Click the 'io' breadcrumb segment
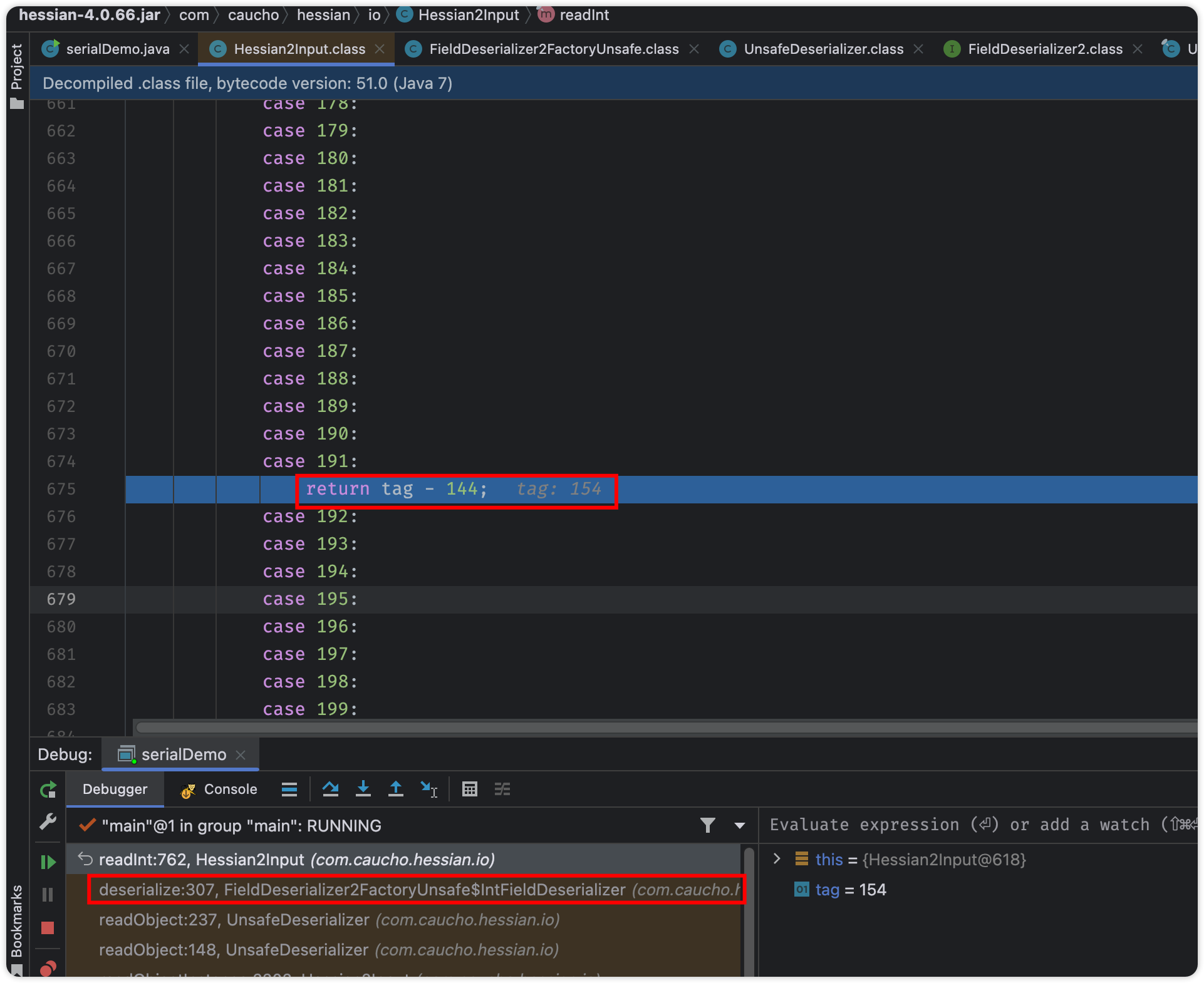 (x=374, y=15)
